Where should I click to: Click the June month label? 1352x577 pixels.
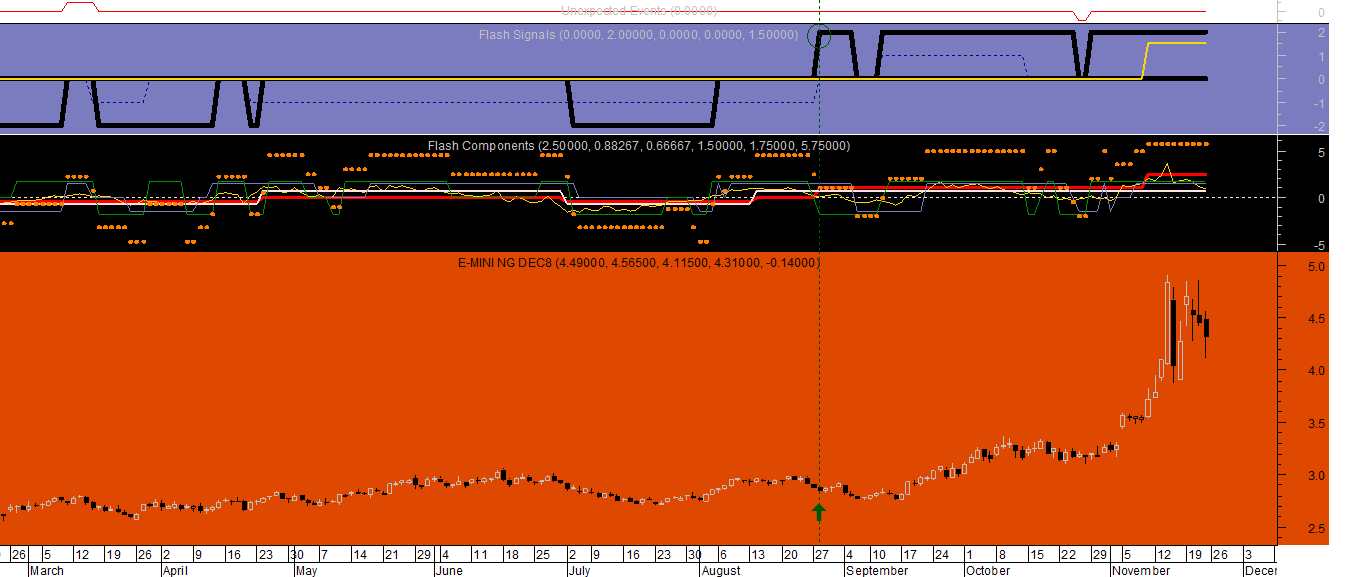(450, 571)
